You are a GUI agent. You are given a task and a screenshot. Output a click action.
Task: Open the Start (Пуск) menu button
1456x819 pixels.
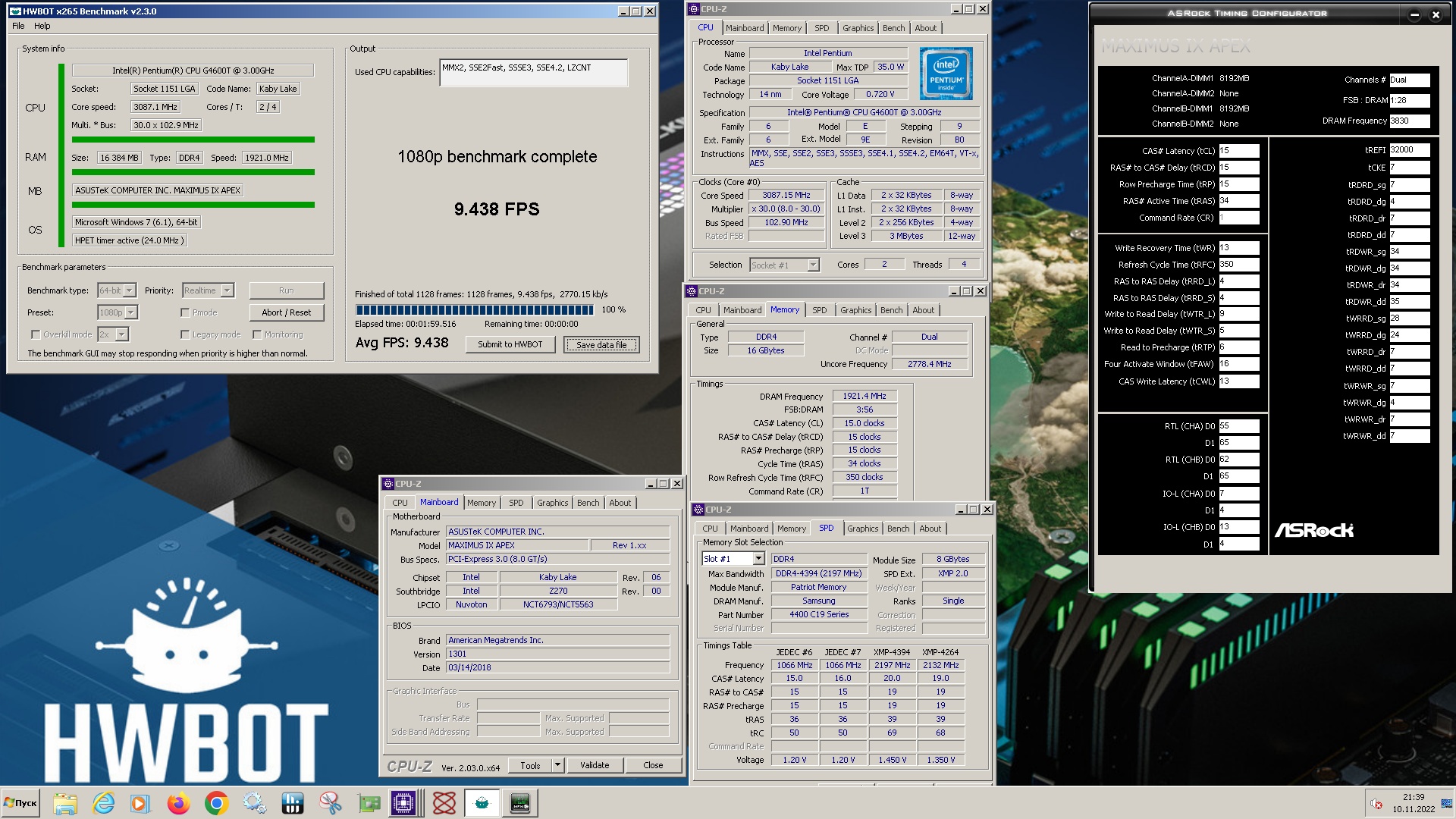pyautogui.click(x=21, y=803)
